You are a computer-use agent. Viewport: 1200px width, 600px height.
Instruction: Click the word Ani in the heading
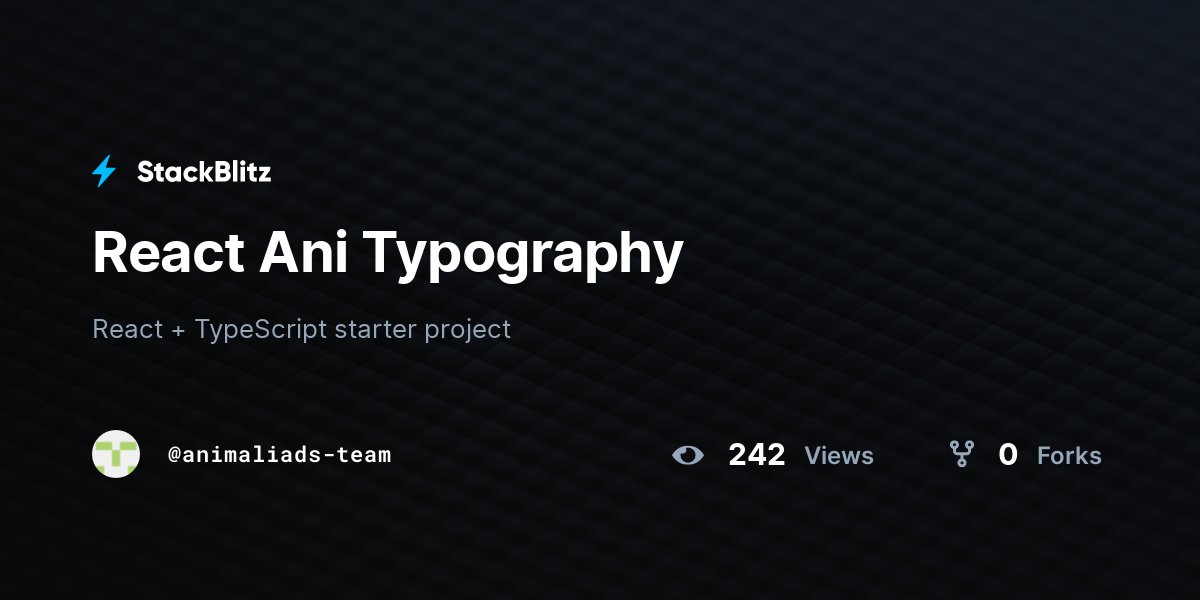[x=304, y=252]
